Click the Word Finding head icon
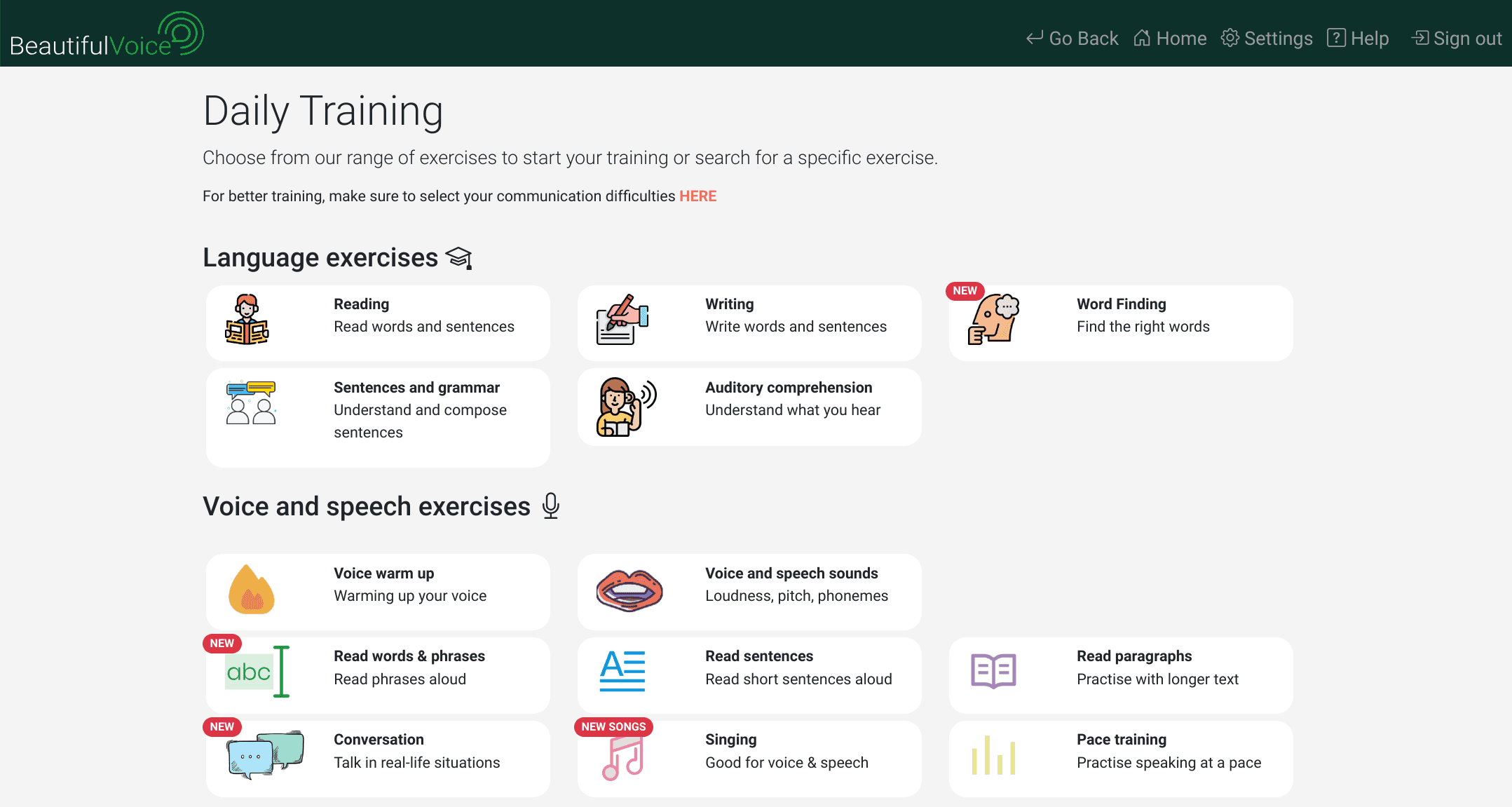Image resolution: width=1512 pixels, height=807 pixels. pos(993,320)
